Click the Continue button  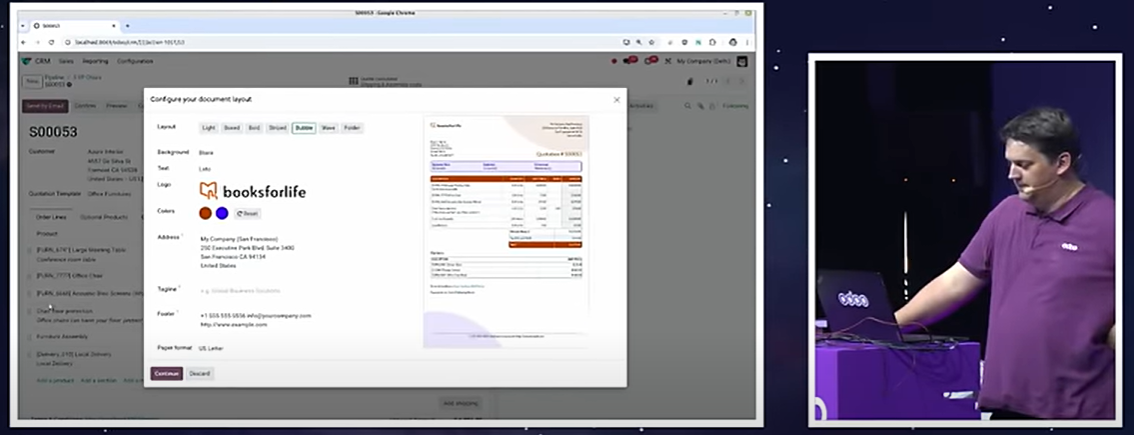pos(166,373)
